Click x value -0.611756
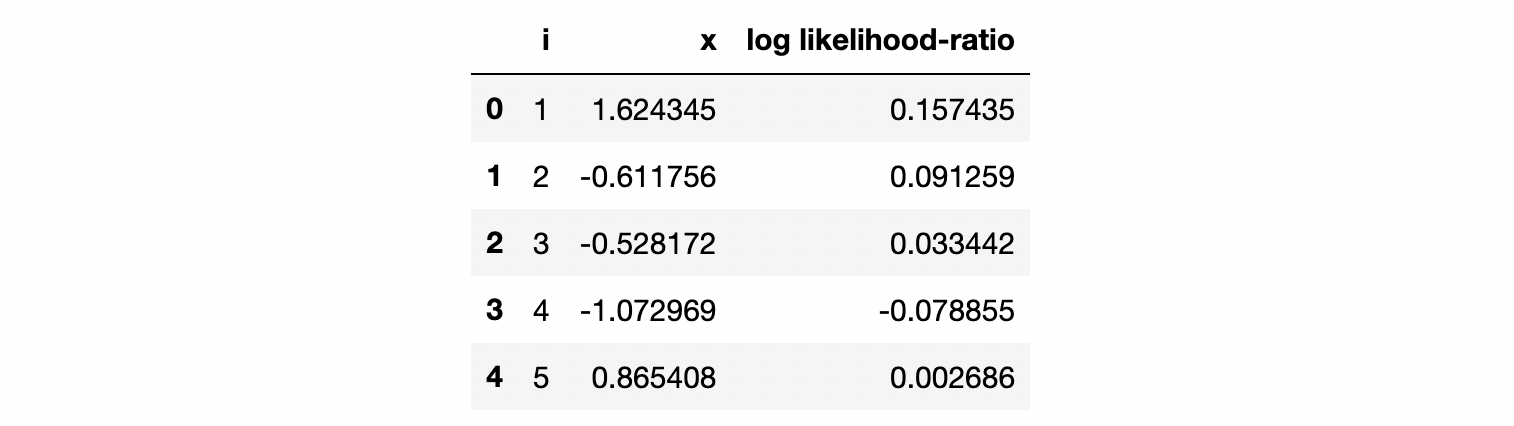The image size is (1514, 426). tap(648, 176)
